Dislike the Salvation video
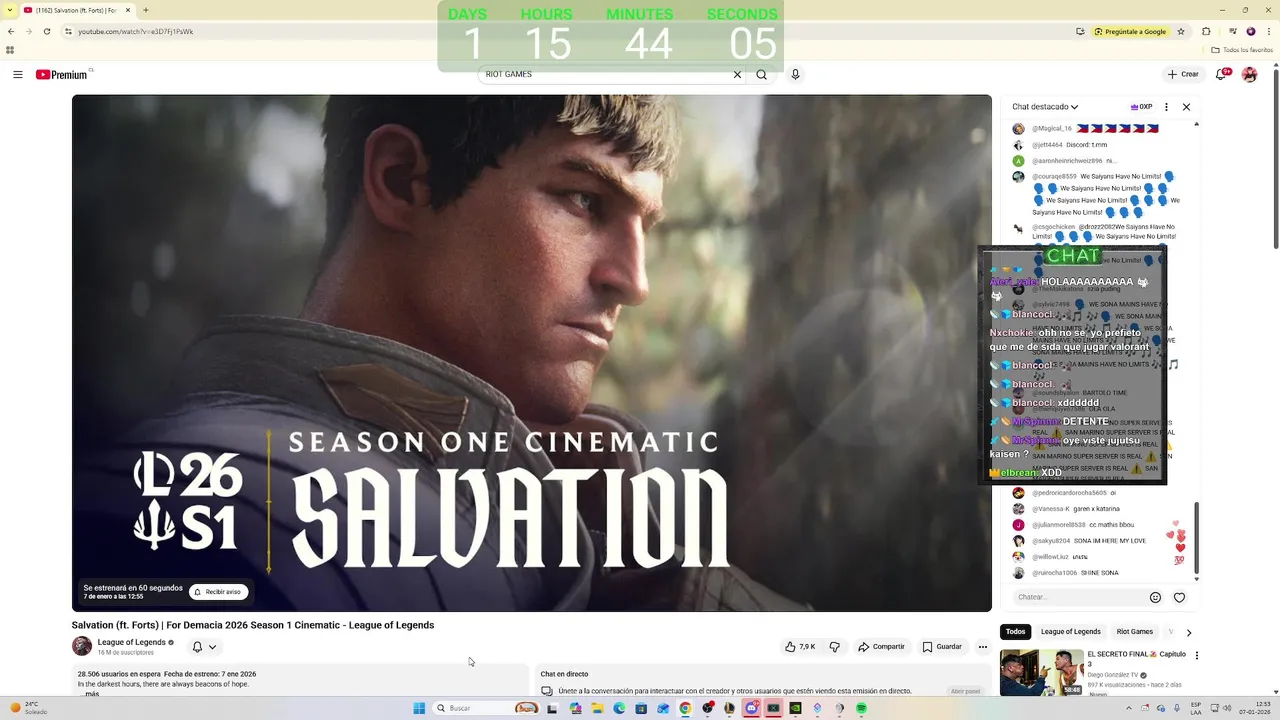This screenshot has height=720, width=1280. point(835,647)
